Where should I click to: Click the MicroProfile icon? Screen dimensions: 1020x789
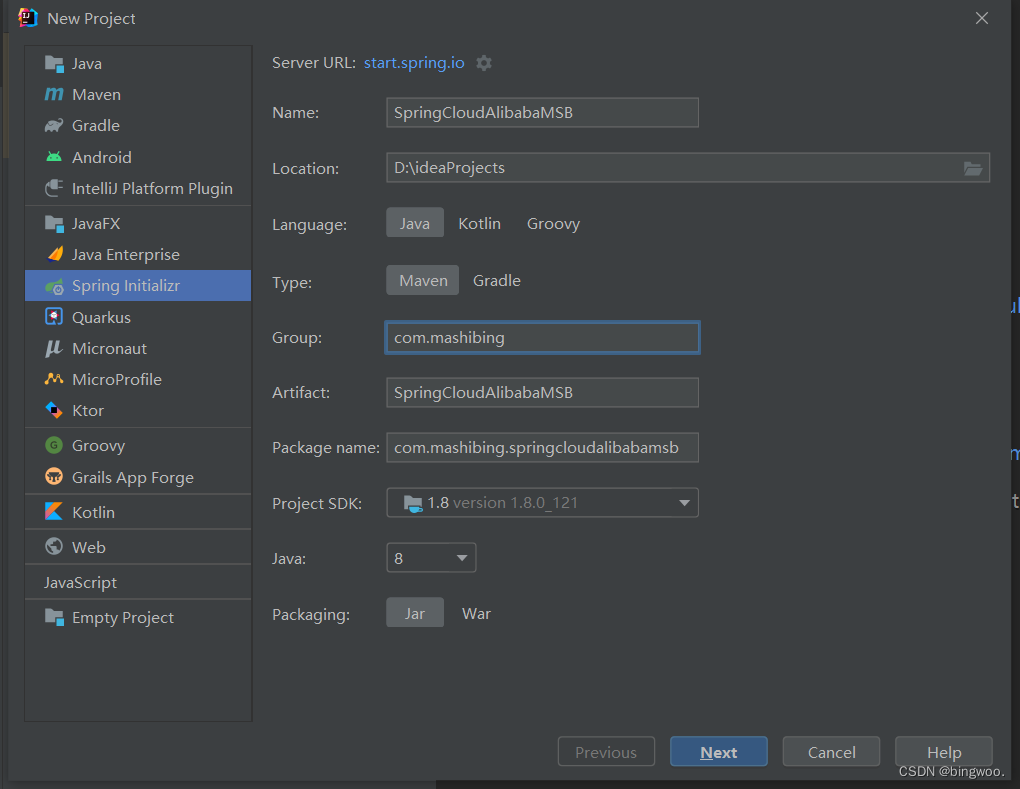click(54, 379)
